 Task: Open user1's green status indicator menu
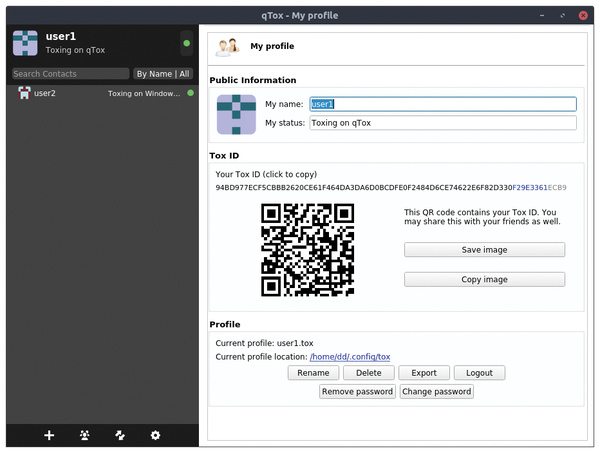click(x=187, y=43)
